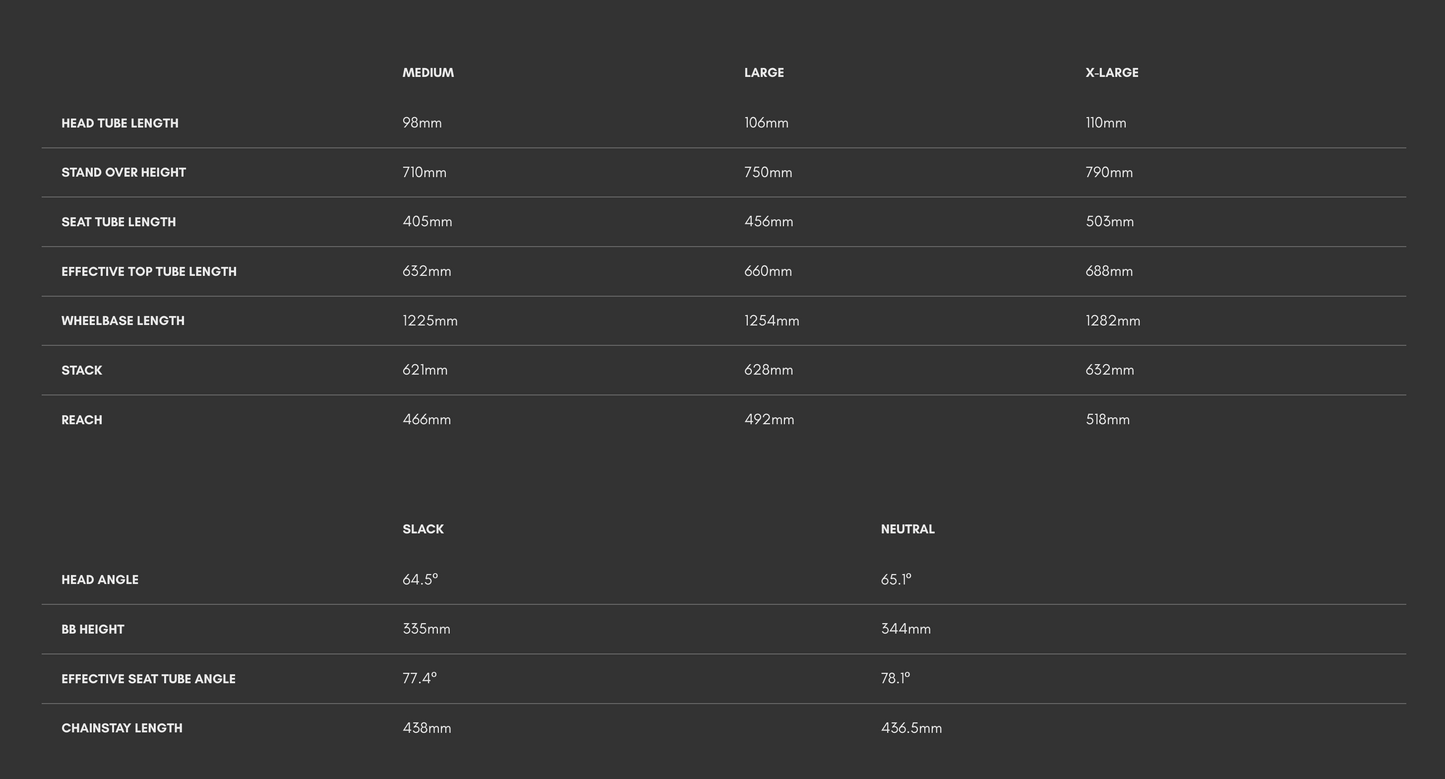Select the SEAT TUBE LENGTH row label
The height and width of the screenshot is (779, 1445).
tap(119, 222)
